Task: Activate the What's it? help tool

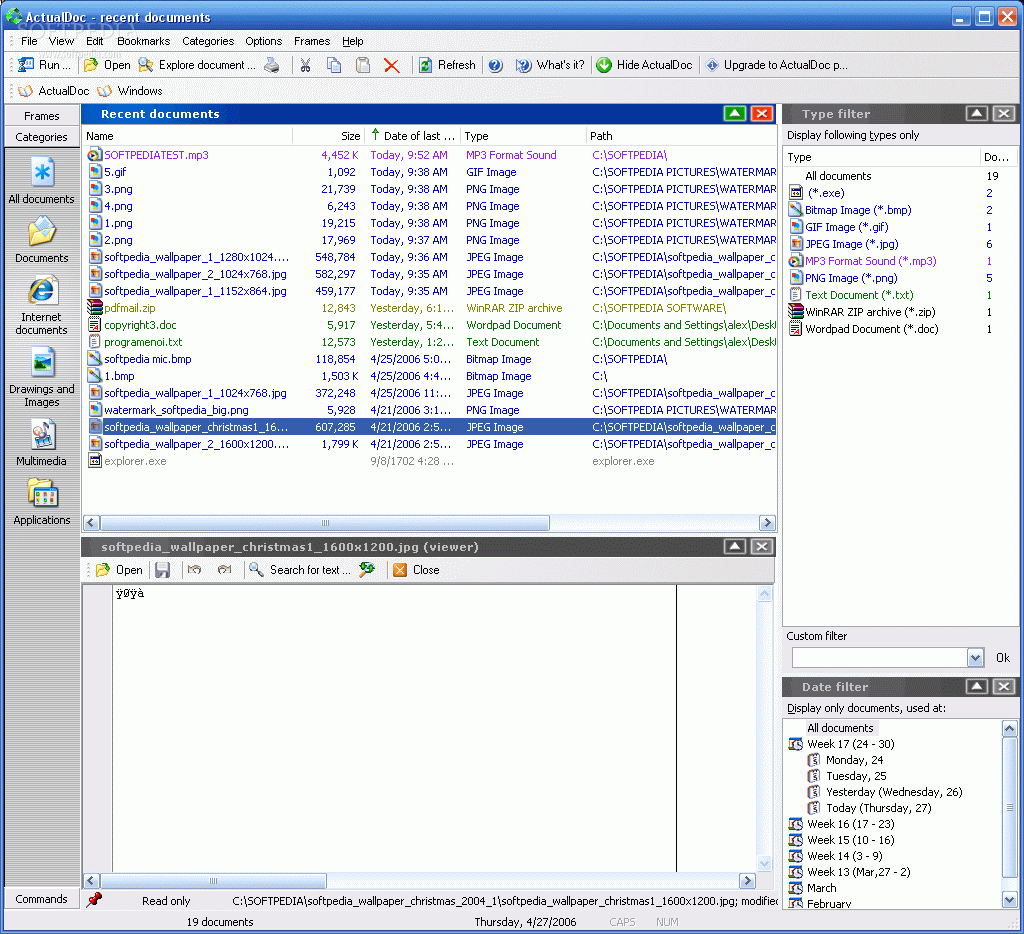Action: [550, 65]
